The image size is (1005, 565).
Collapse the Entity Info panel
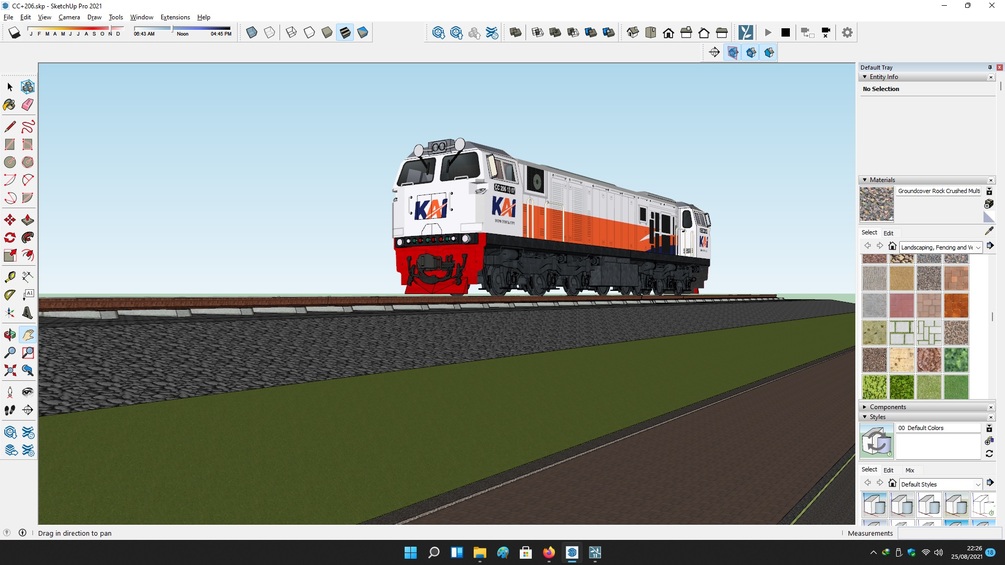[865, 77]
